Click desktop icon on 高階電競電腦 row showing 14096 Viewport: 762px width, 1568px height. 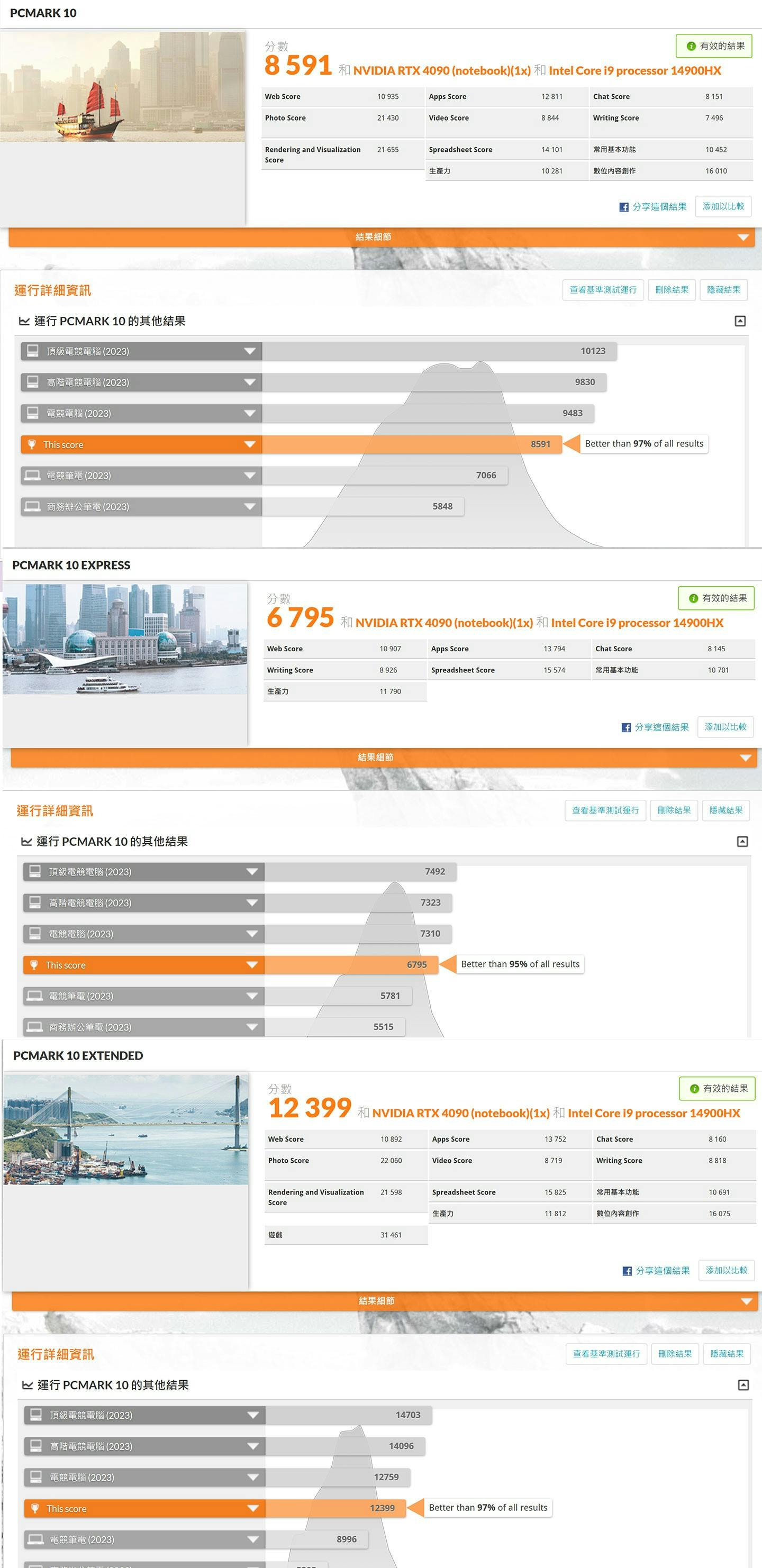coord(37,1446)
